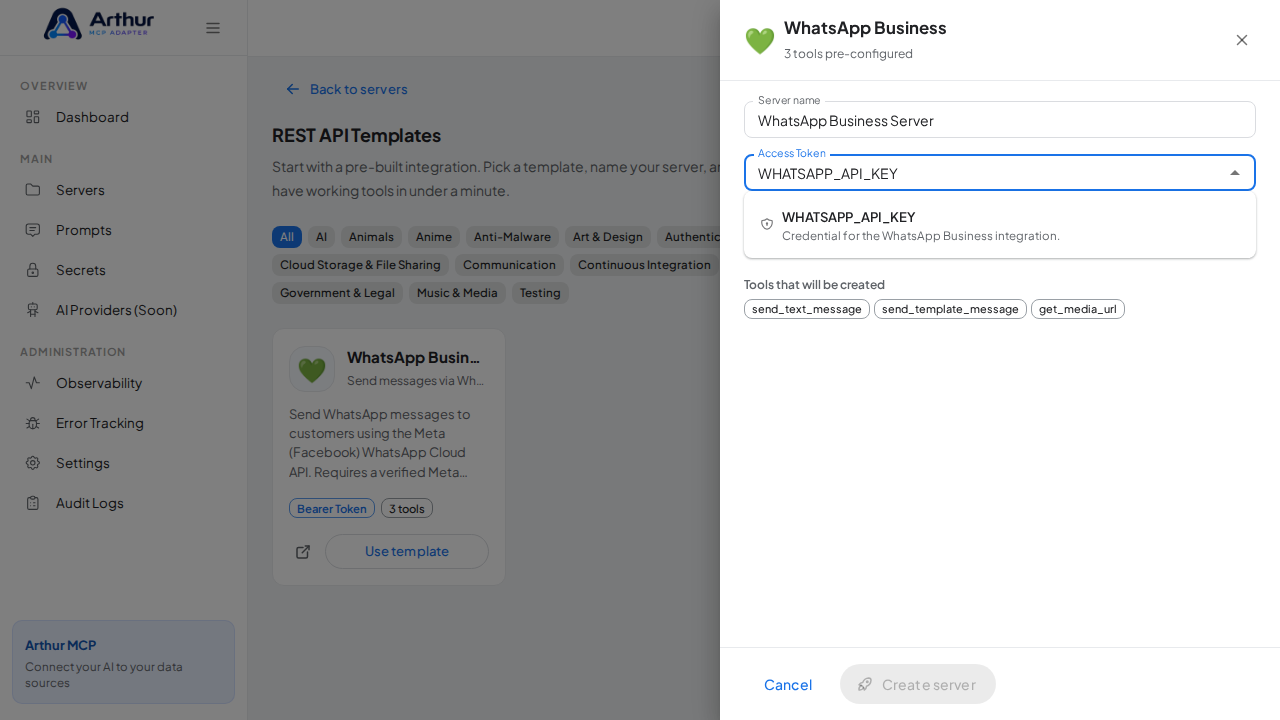Image resolution: width=1280 pixels, height=720 pixels.
Task: Click the green heart icon on template card
Action: pos(312,370)
